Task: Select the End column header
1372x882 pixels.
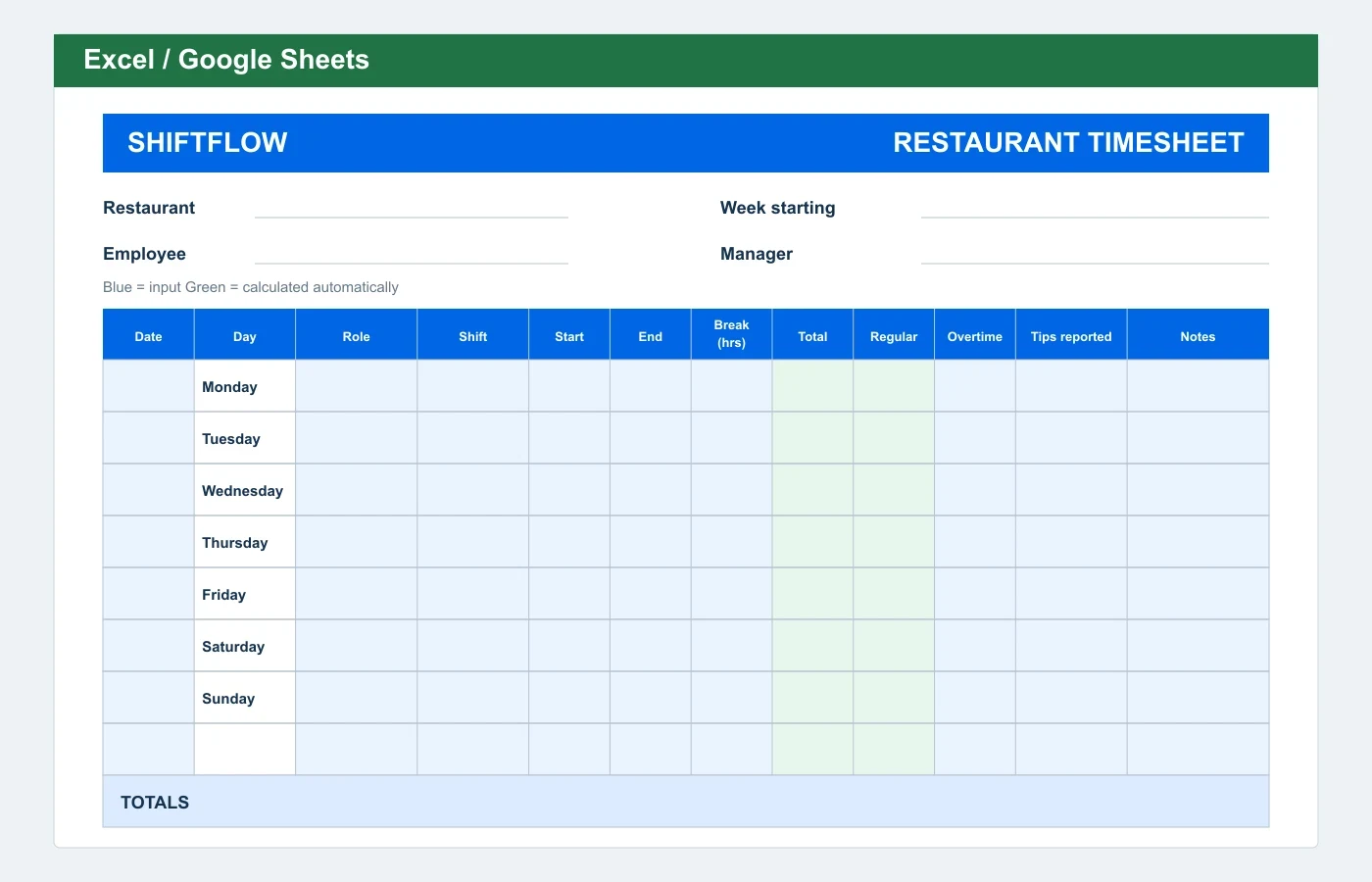Action: pyautogui.click(x=651, y=335)
